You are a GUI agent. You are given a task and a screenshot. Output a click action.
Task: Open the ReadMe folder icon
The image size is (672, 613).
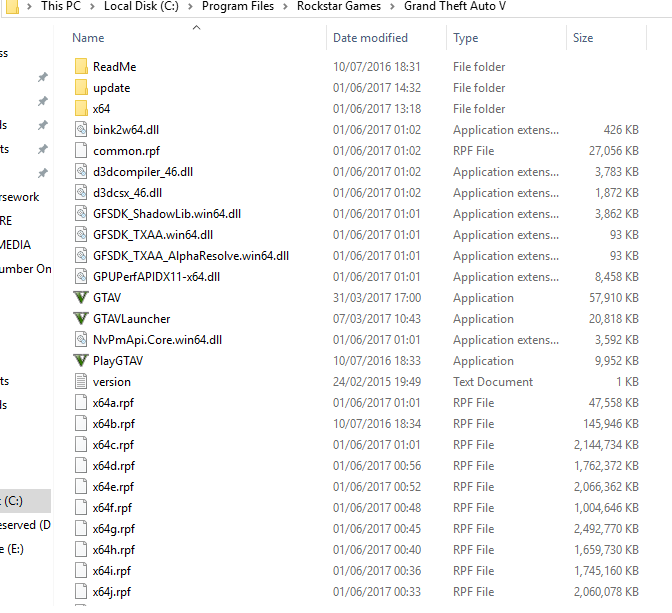pos(81,66)
